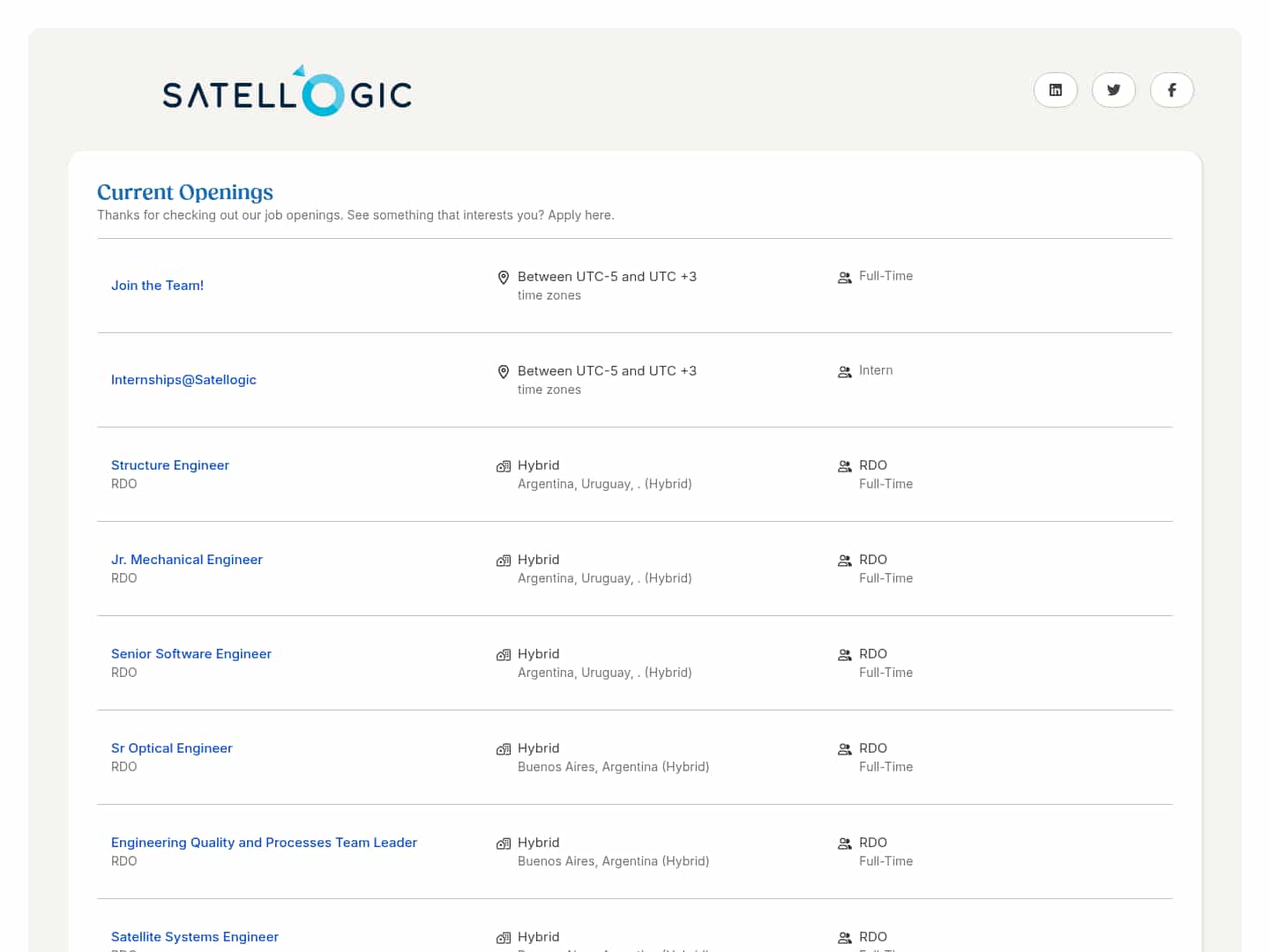This screenshot has height=952, width=1270.
Task: Open the Satellogic LinkedIn page icon
Action: 1055,90
